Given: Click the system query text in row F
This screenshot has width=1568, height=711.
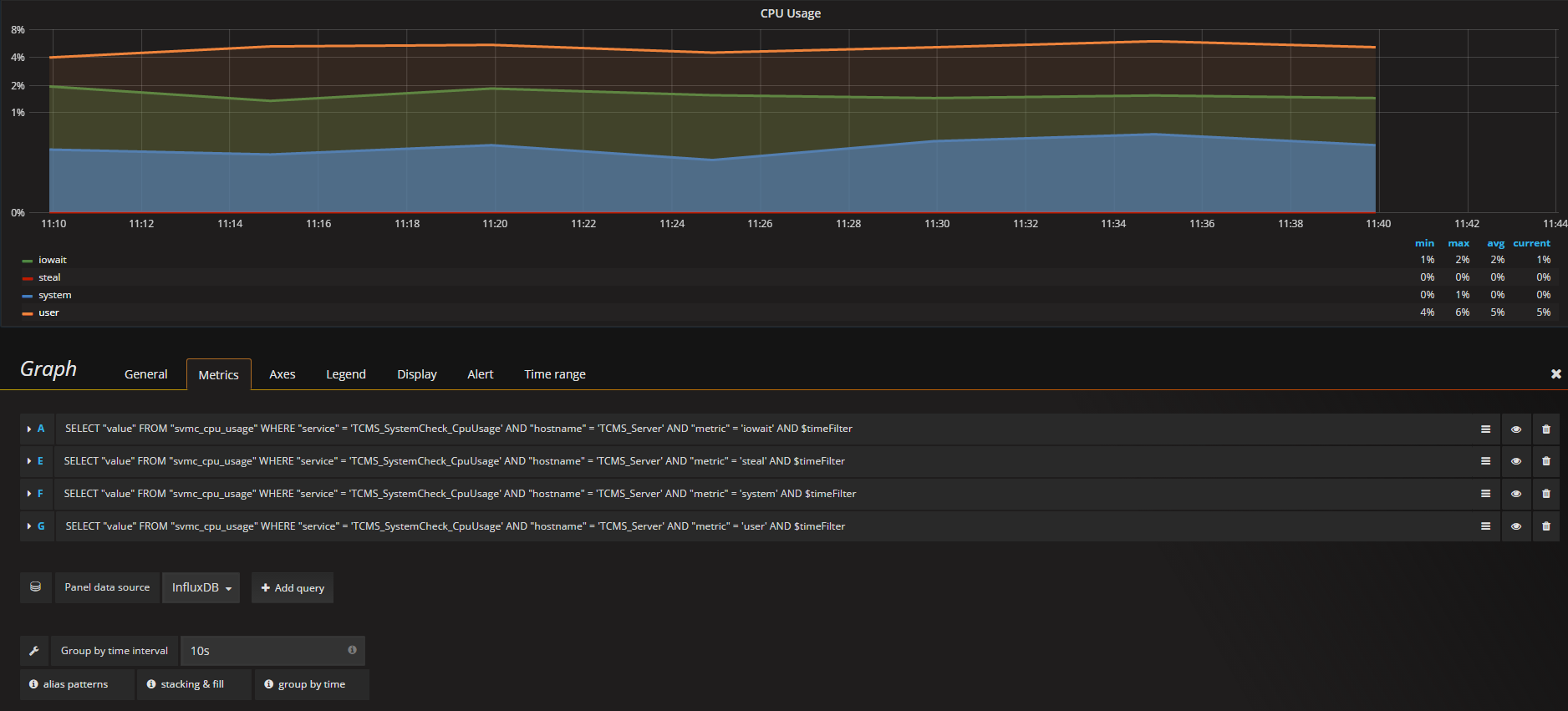Looking at the screenshot, I should coord(460,494).
